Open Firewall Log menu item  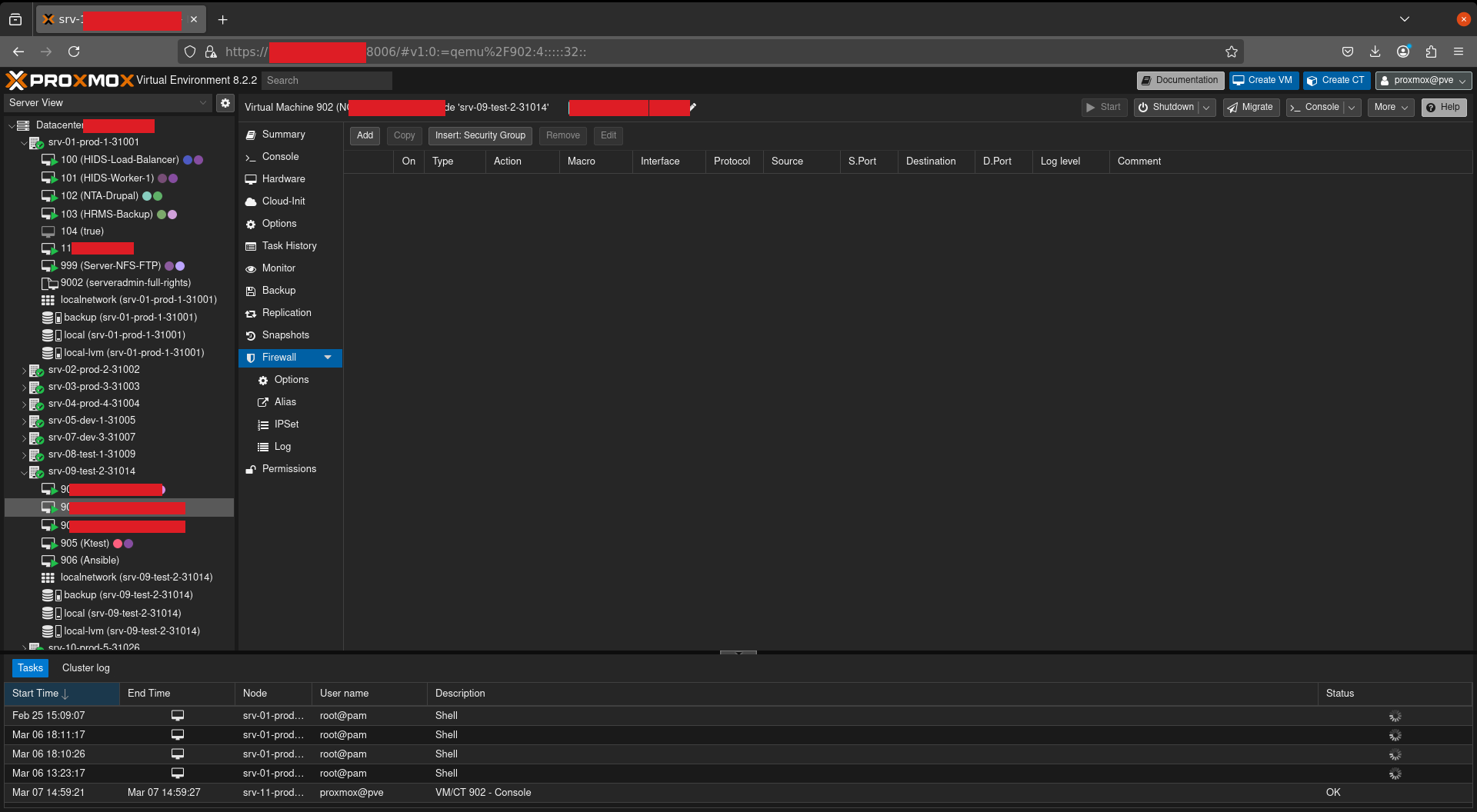(x=291, y=447)
